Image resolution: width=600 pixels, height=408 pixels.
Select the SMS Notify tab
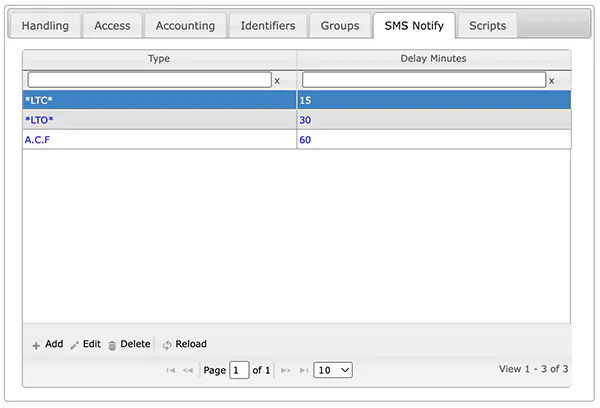pyautogui.click(x=414, y=26)
